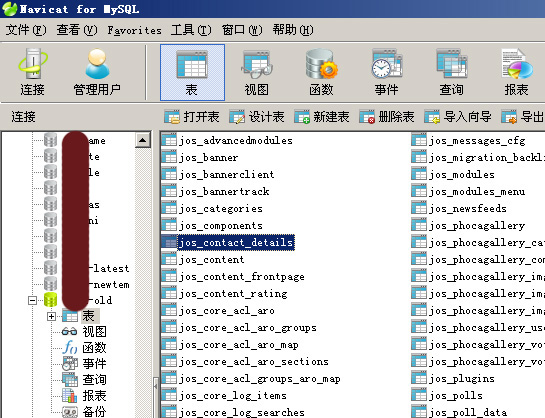Select 函数 node in the connection tree
This screenshot has width=545, height=418.
pyautogui.click(x=84, y=348)
